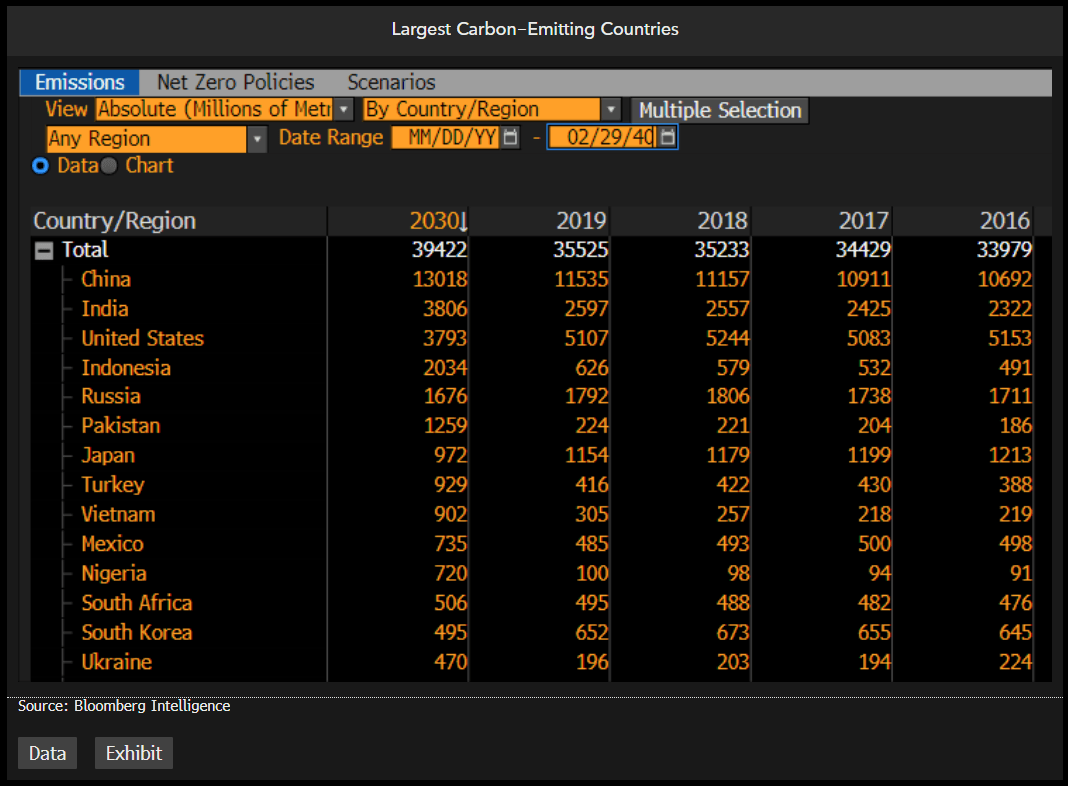Viewport: 1068px width, 786px height.
Task: Click Turkey 2030 value 929
Action: click(451, 485)
